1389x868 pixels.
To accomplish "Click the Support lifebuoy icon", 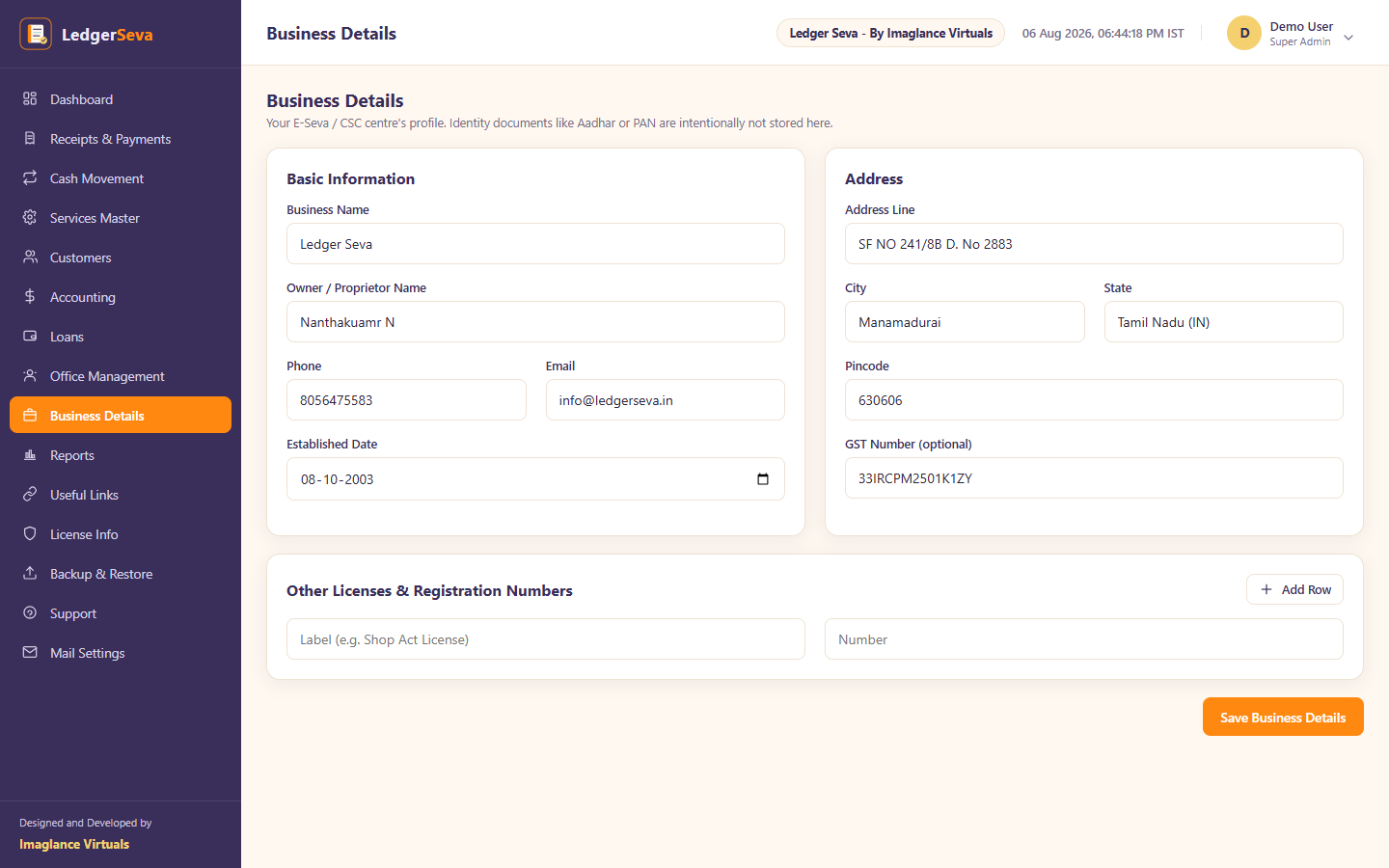I will pos(30,612).
